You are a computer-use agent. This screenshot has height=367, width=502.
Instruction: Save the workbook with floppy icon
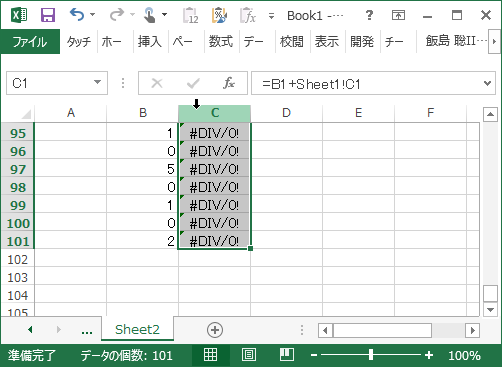[48, 15]
